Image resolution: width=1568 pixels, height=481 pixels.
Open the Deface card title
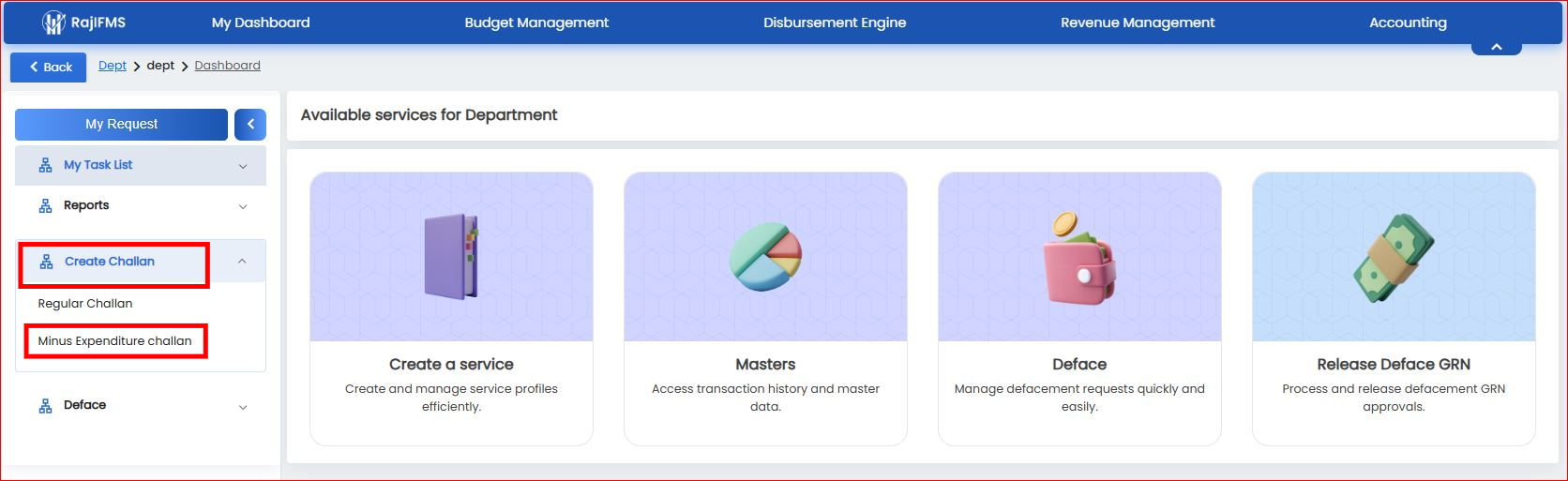tap(1079, 365)
